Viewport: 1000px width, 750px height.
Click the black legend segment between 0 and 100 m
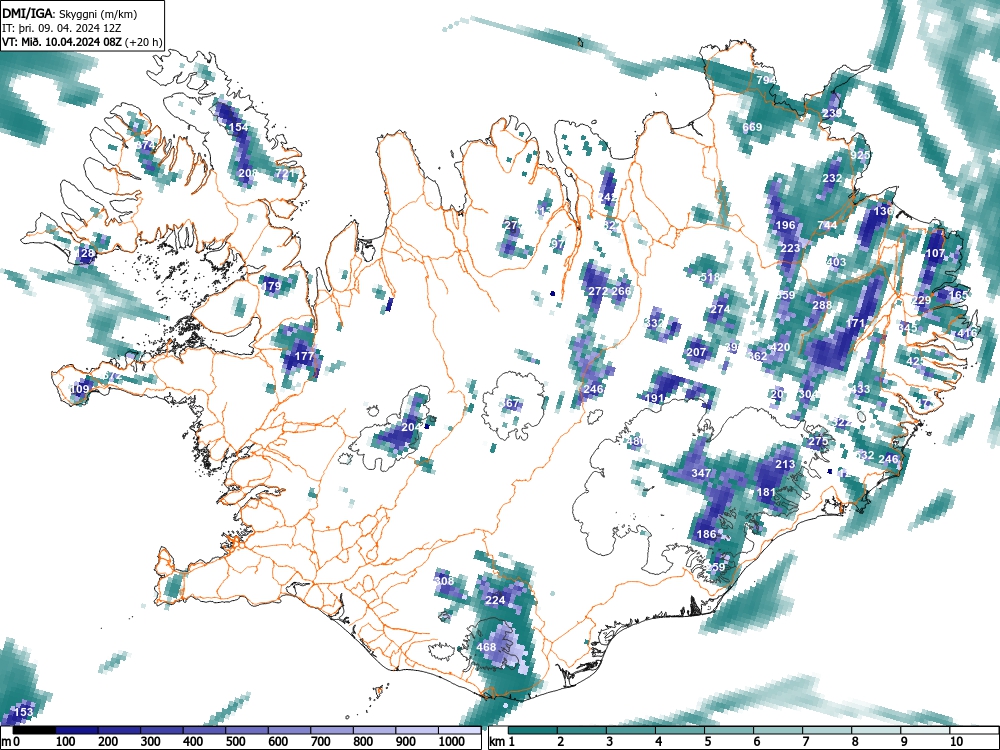(35, 730)
